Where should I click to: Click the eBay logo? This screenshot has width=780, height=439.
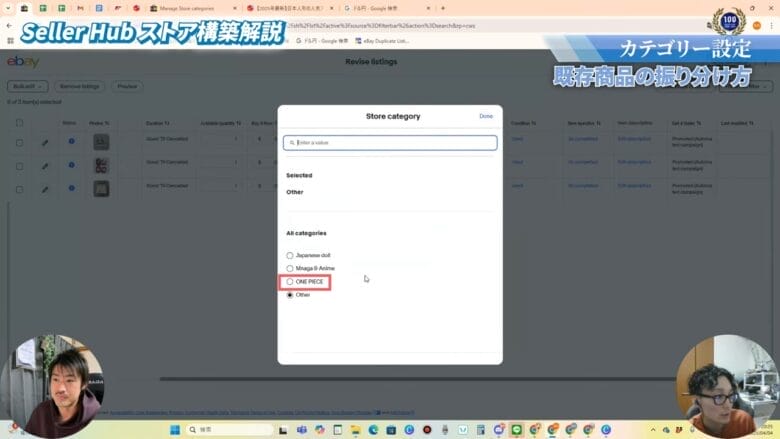coord(22,62)
